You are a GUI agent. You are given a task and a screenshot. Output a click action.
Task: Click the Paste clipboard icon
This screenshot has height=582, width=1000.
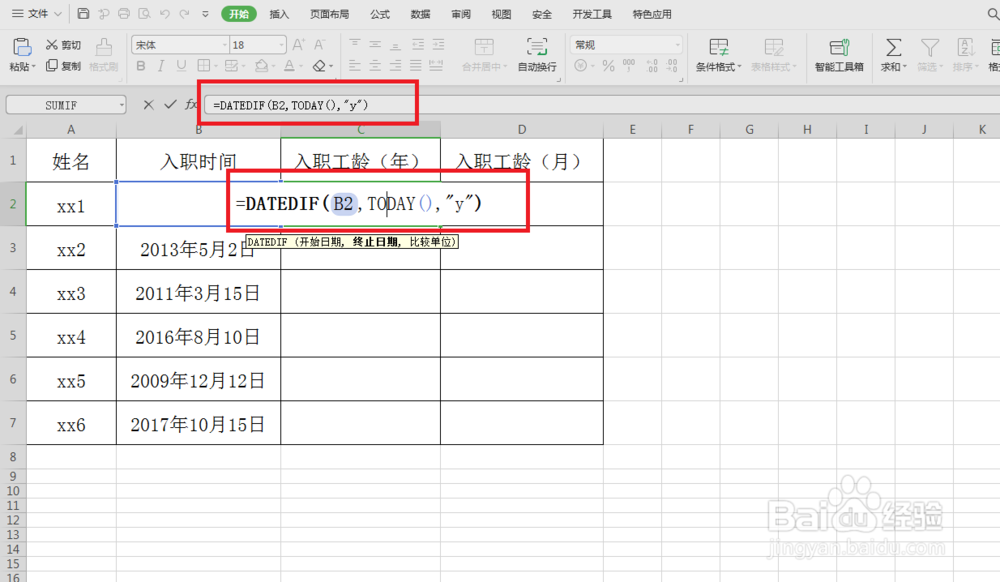[22, 47]
